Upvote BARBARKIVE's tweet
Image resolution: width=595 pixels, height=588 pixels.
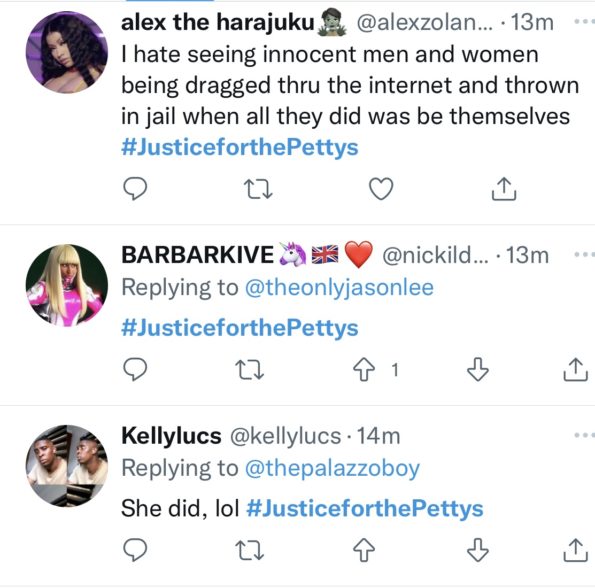click(x=364, y=369)
